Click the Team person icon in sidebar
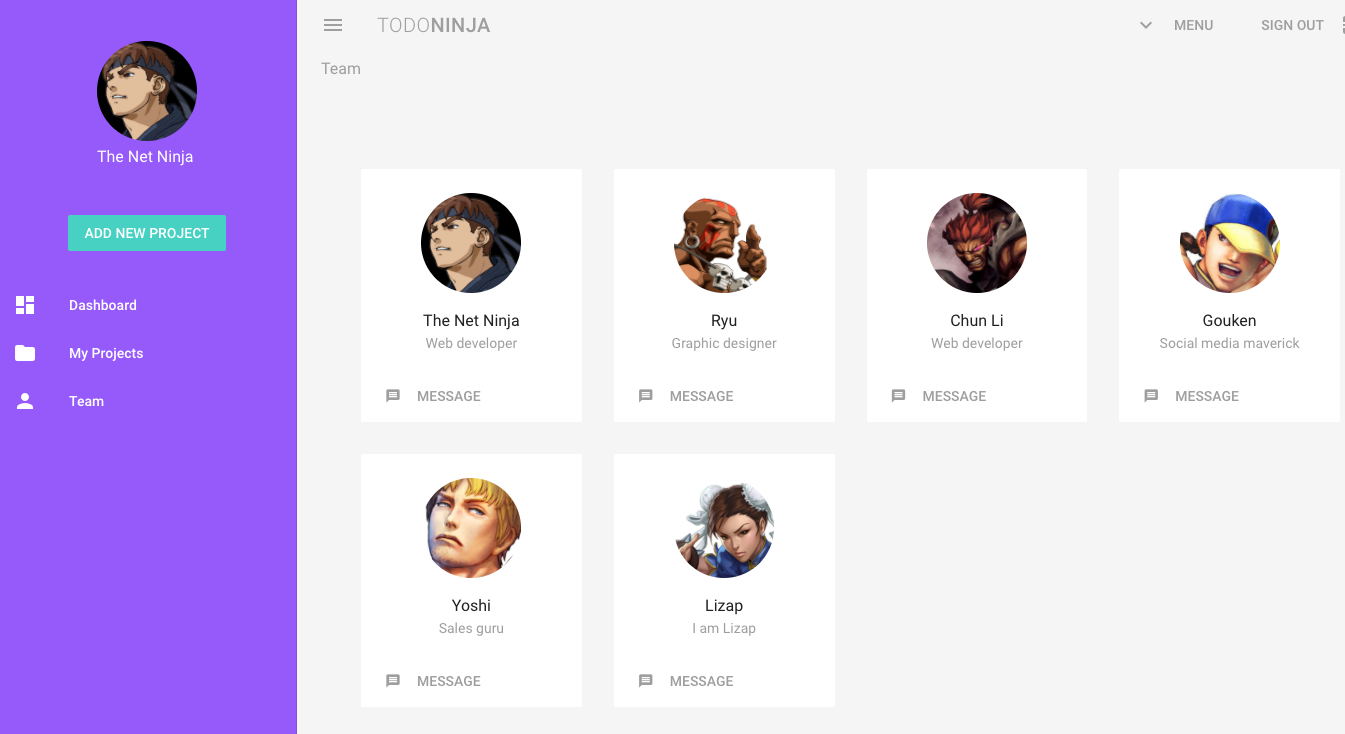This screenshot has height=734, width=1345. point(25,401)
